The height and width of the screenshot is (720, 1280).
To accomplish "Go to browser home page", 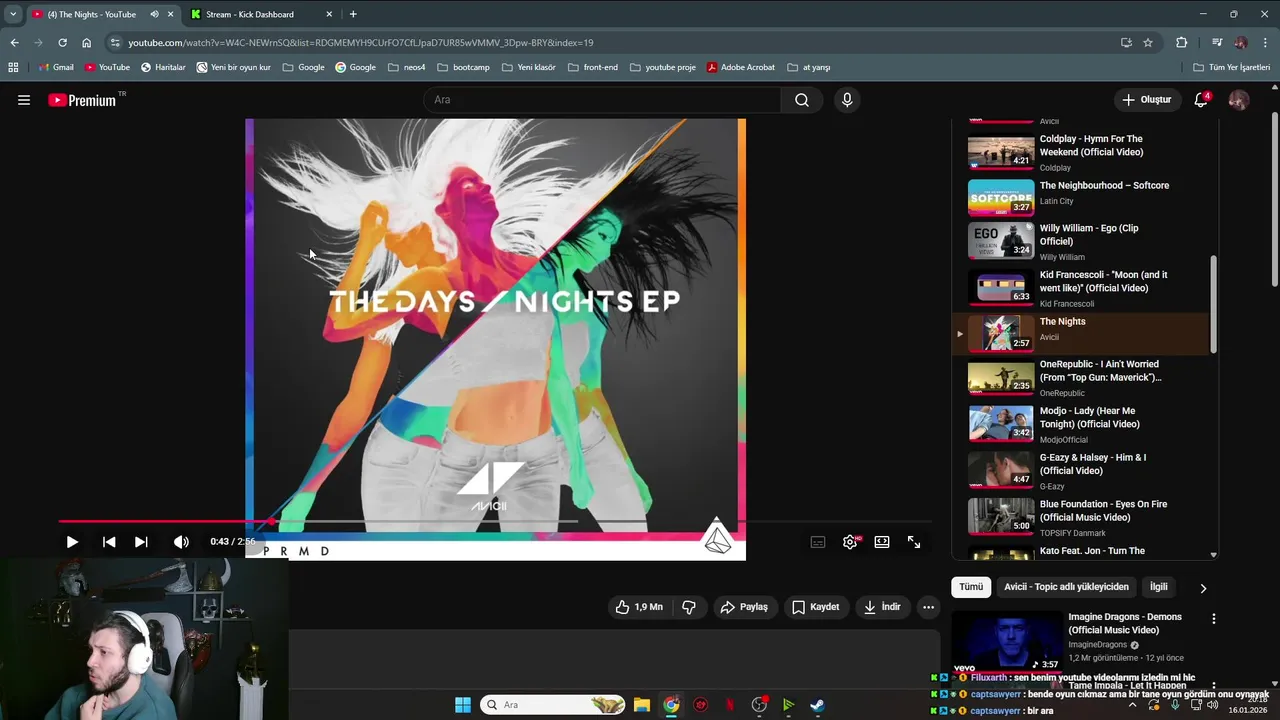I will (x=86, y=42).
